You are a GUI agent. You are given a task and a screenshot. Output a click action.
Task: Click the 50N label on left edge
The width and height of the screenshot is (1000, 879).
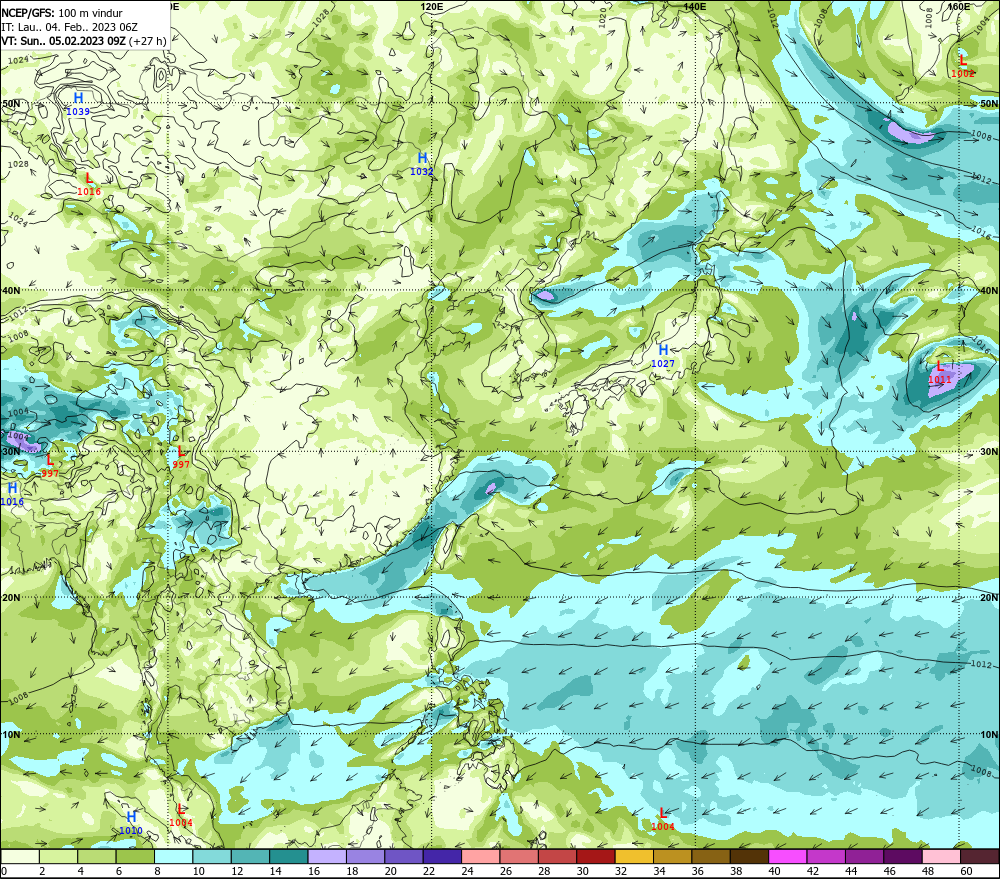pos(11,103)
